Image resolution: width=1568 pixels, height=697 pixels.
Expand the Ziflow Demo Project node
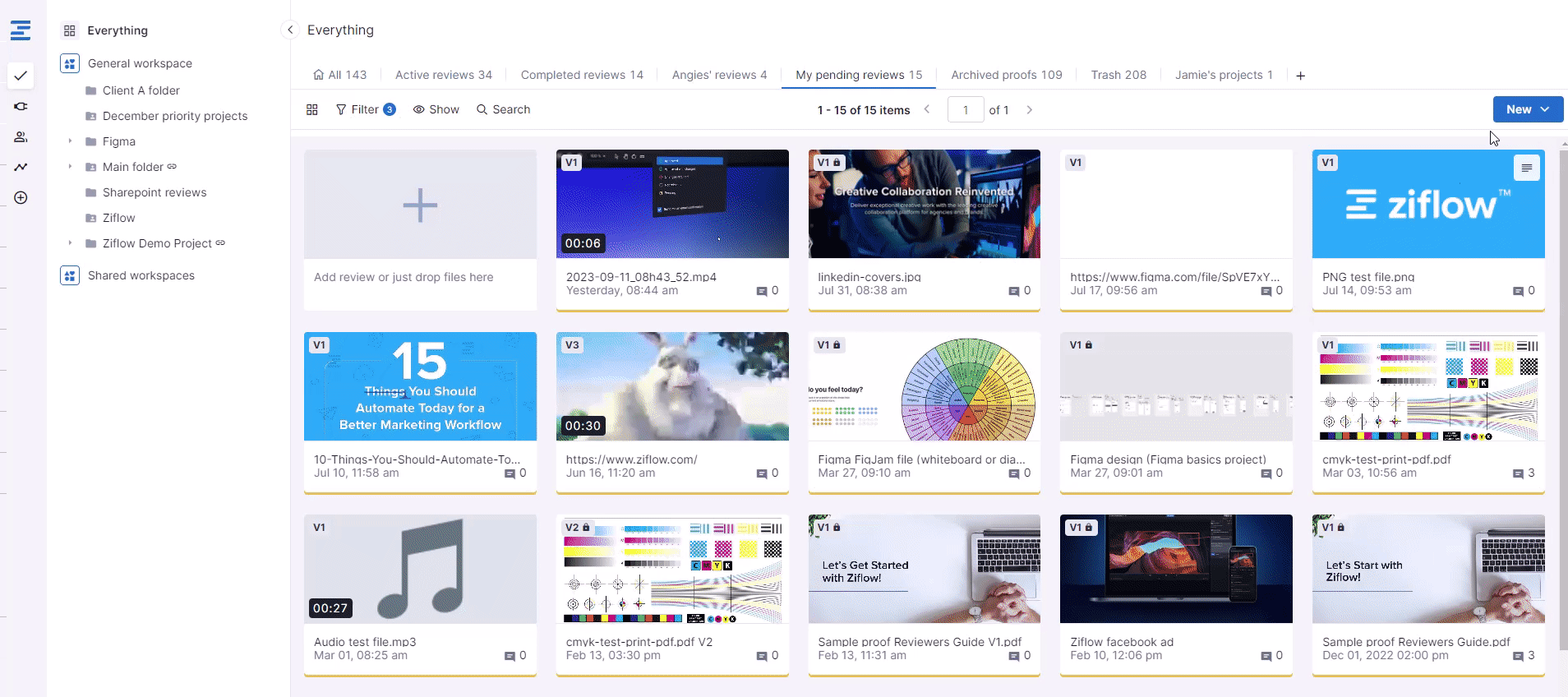click(x=70, y=243)
